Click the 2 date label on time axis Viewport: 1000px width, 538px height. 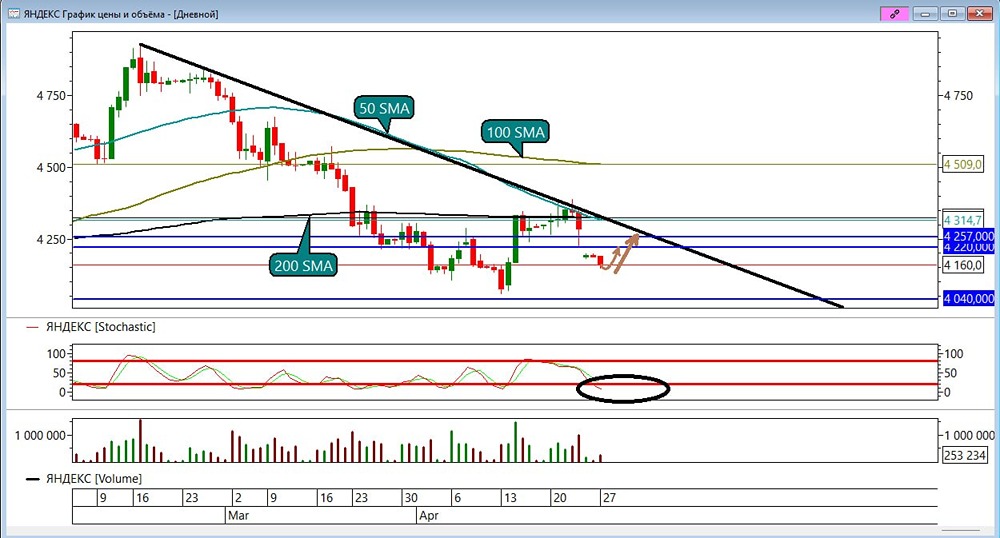point(238,498)
